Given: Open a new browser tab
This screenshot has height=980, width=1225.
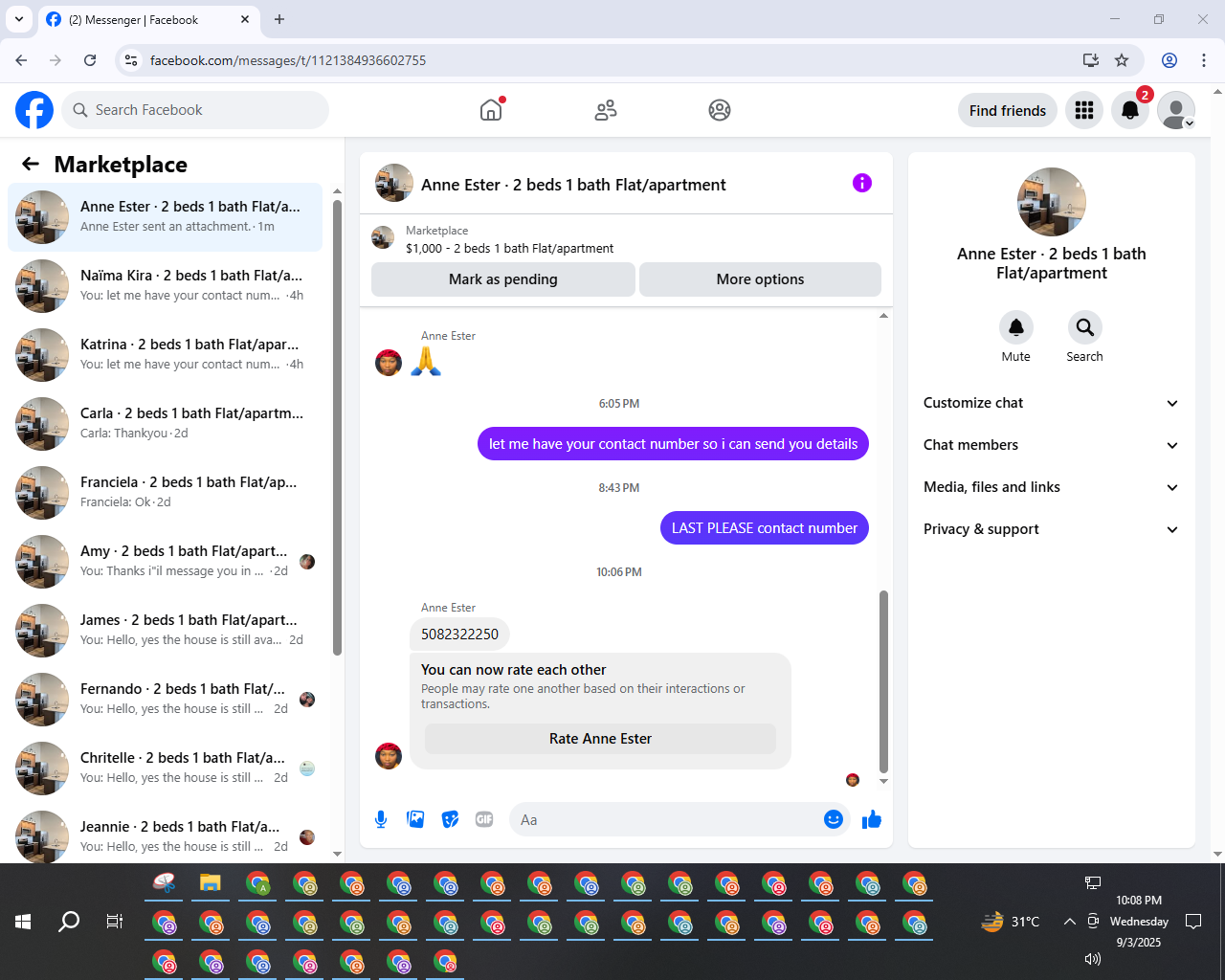Looking at the screenshot, I should pyautogui.click(x=279, y=19).
